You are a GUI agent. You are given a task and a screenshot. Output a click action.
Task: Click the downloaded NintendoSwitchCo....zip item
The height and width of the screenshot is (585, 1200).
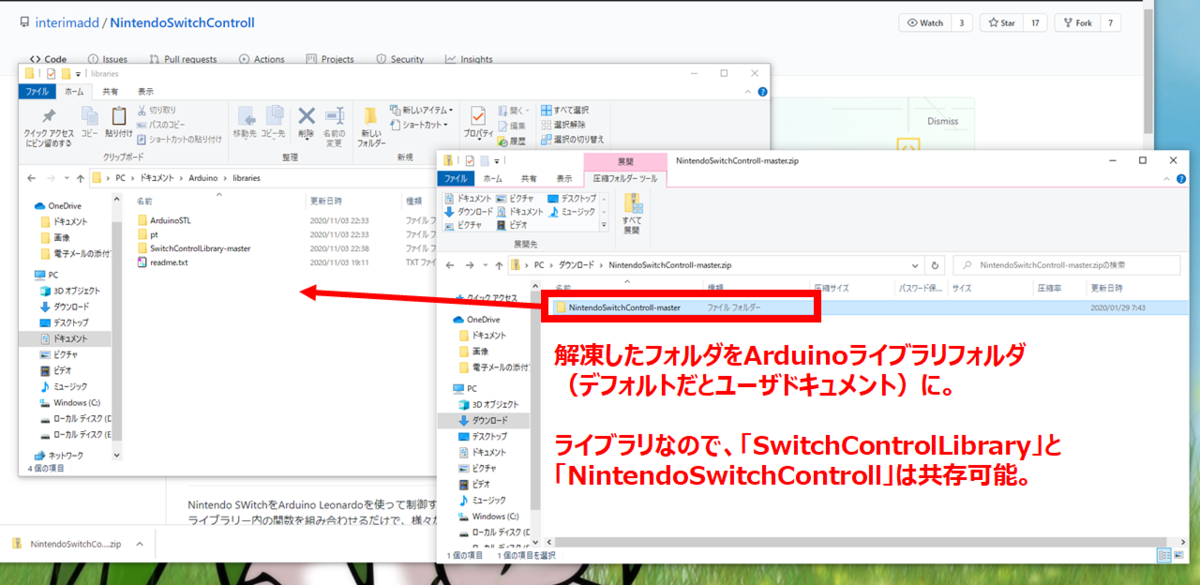(66, 544)
